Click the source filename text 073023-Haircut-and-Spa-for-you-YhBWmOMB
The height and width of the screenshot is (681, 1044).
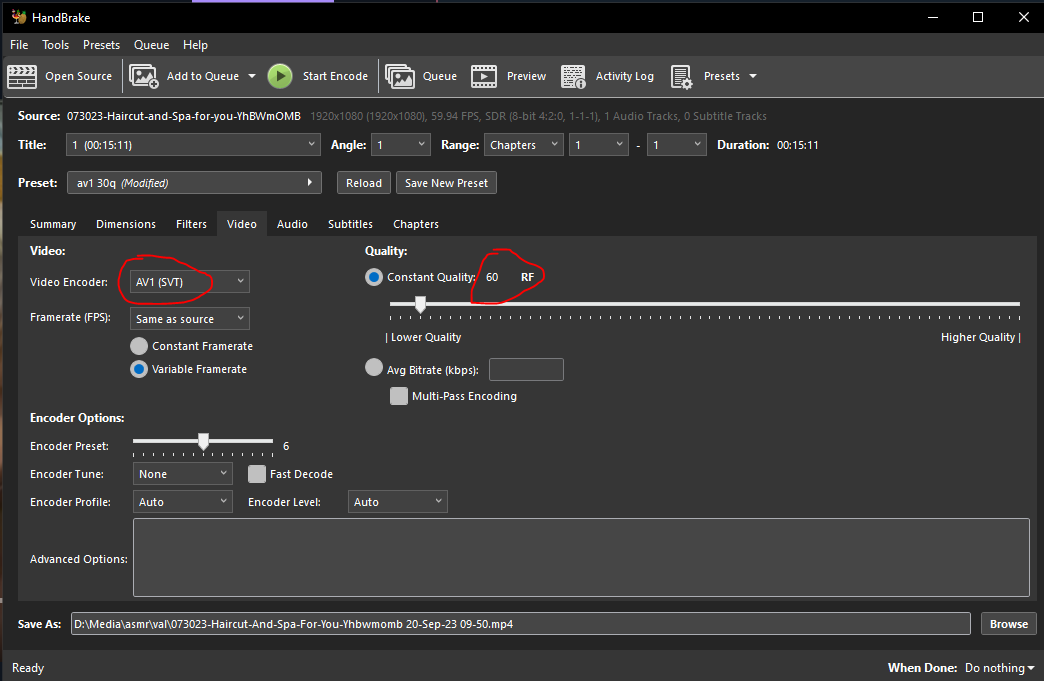(184, 116)
